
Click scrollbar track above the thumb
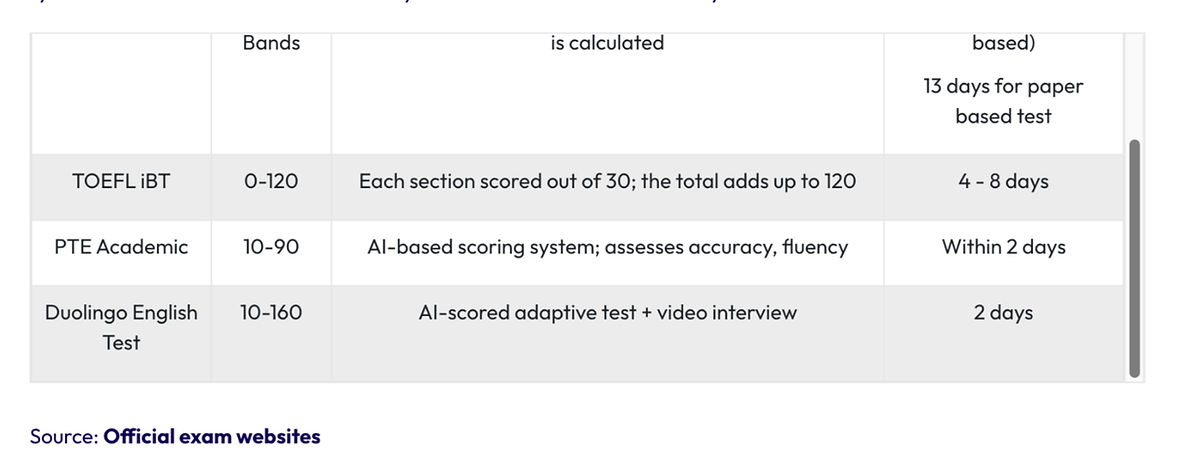(1134, 86)
